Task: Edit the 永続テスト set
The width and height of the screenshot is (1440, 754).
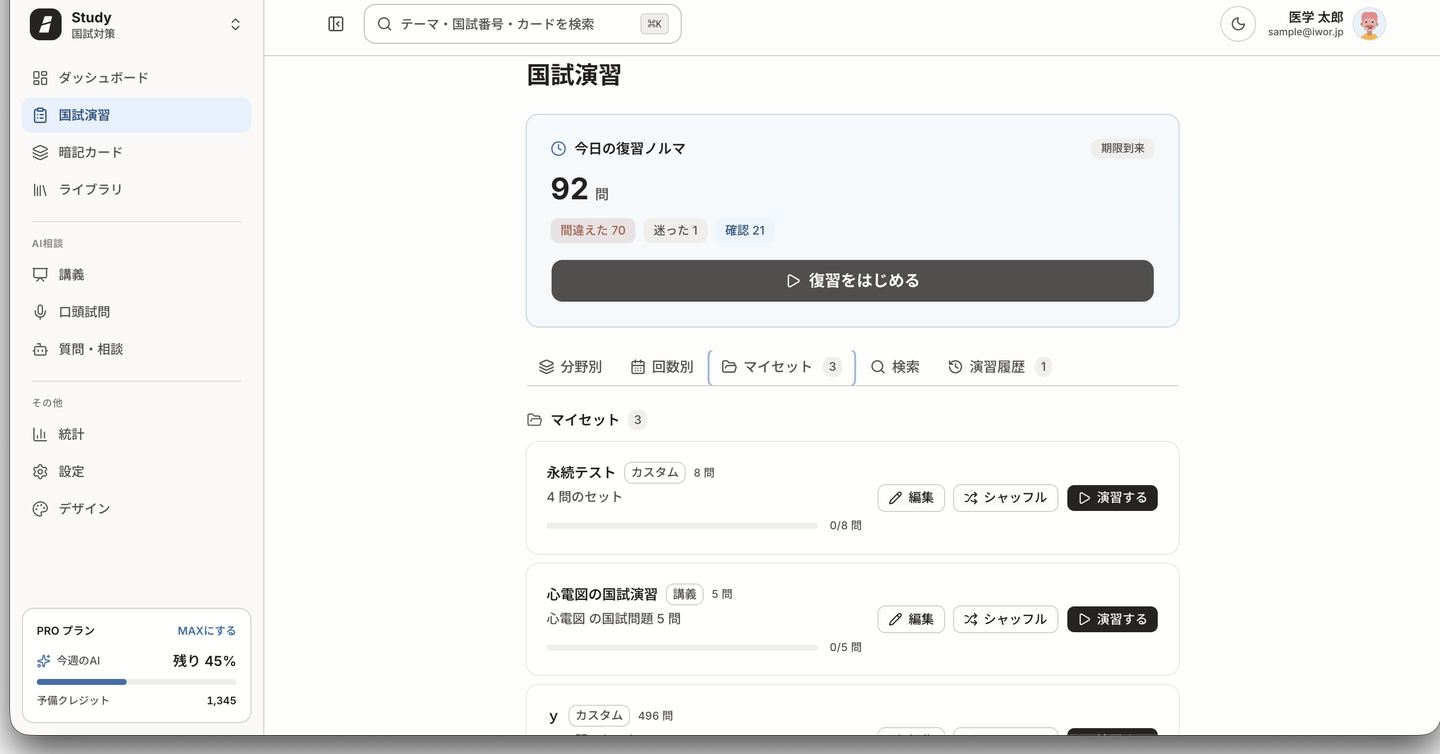Action: [911, 498]
